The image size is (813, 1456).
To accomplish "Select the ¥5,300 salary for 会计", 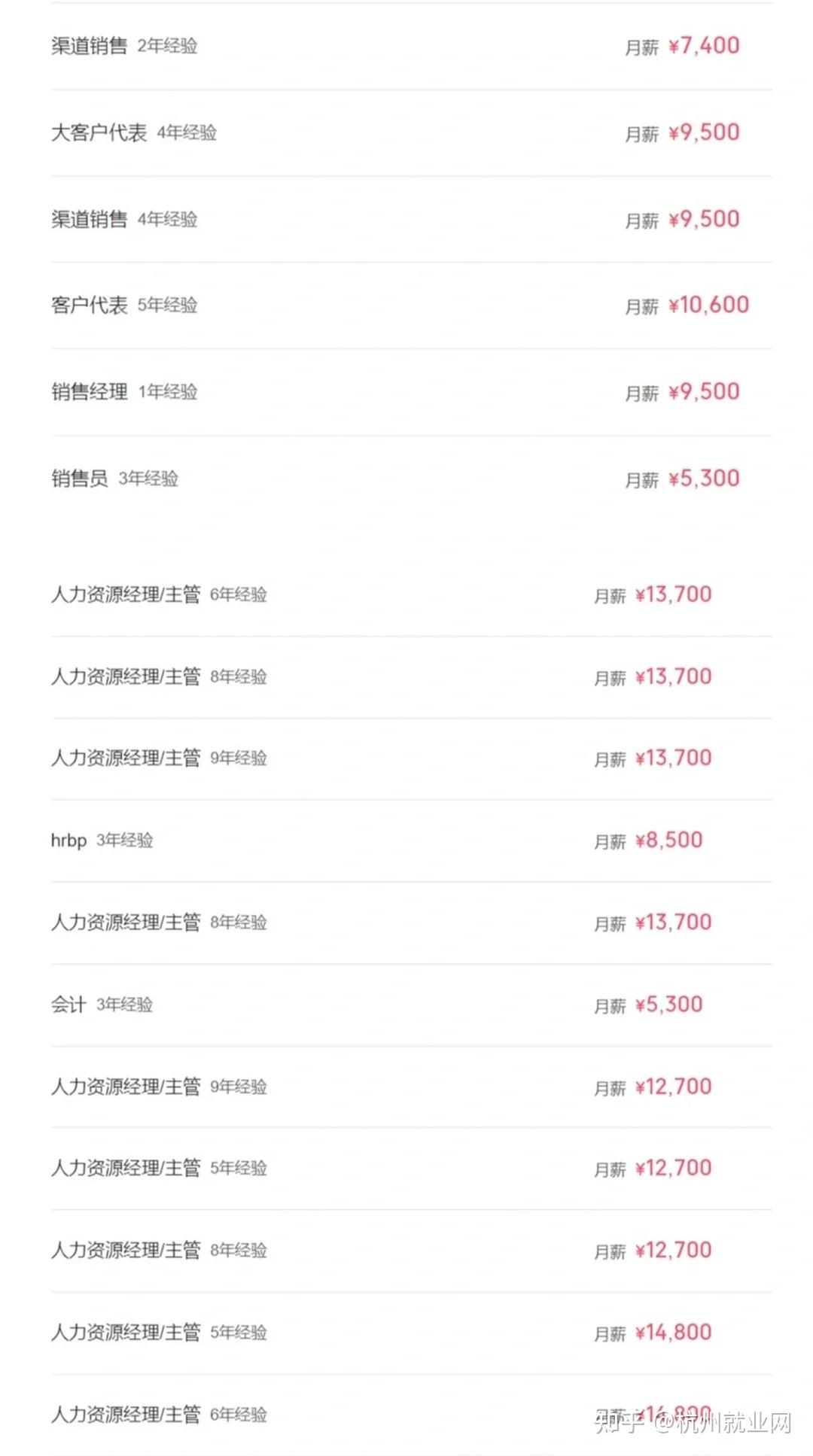I will (669, 1005).
